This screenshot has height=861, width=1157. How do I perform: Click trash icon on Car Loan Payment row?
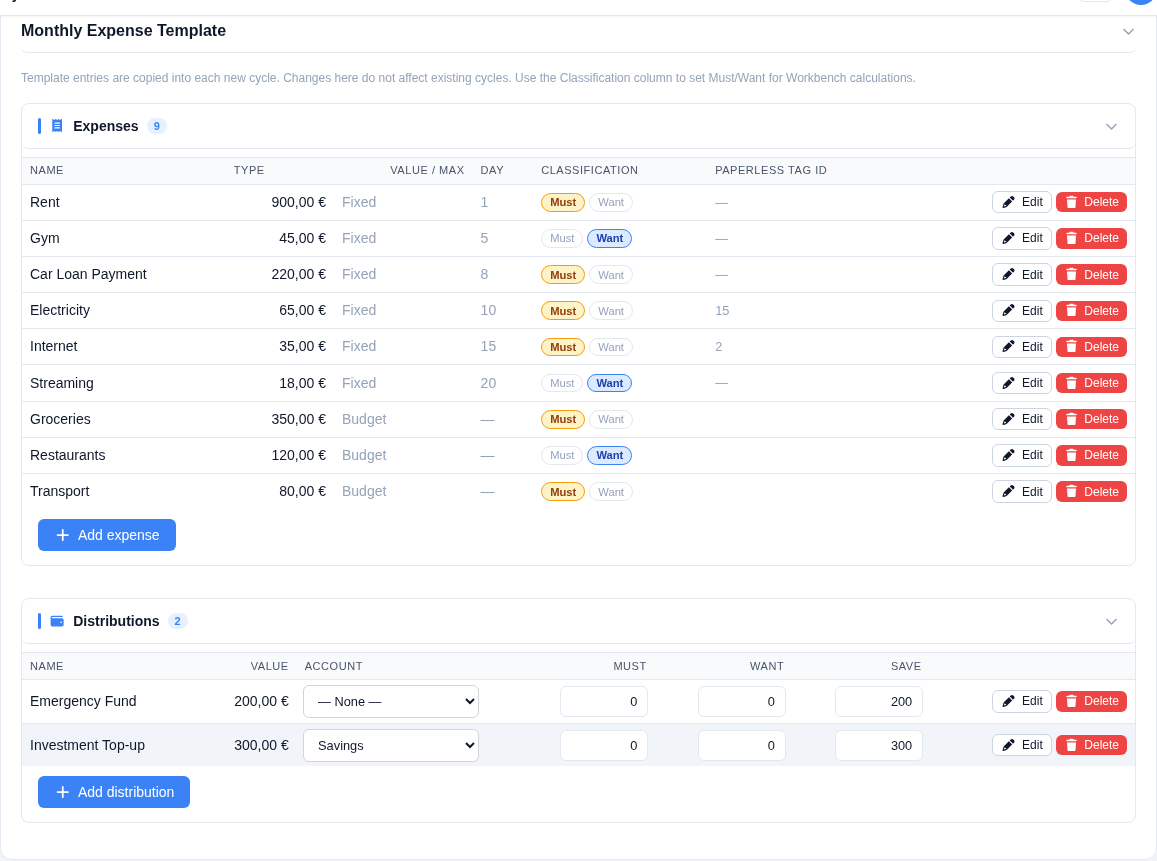(1071, 274)
